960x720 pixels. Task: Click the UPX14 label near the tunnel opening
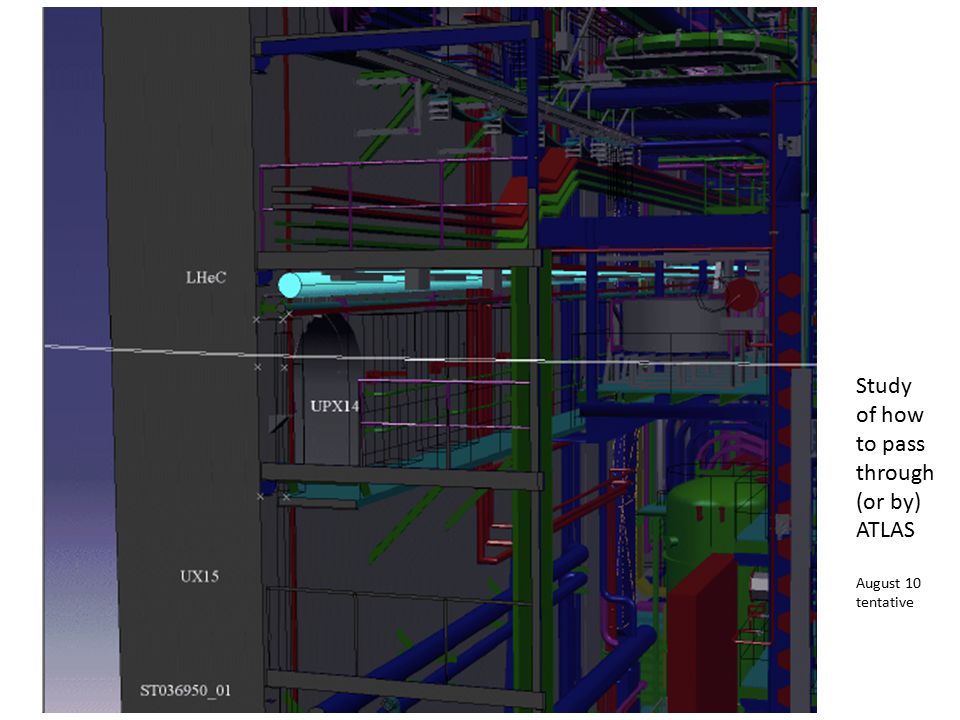(x=334, y=406)
